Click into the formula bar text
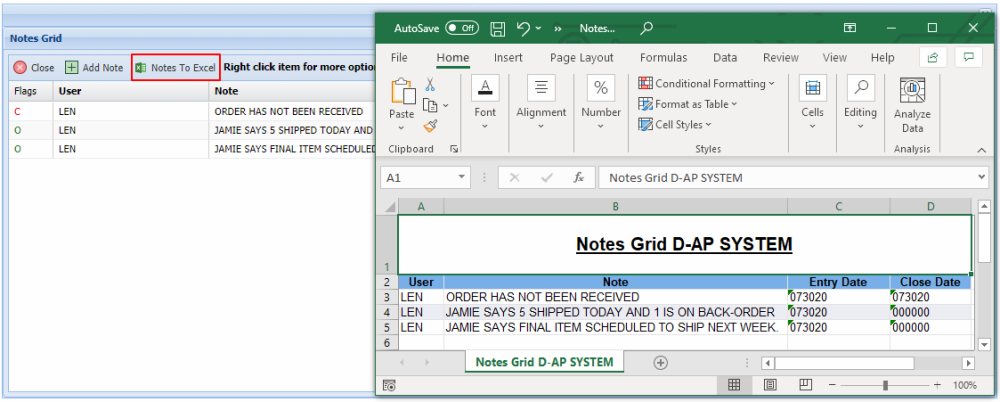The image size is (1000, 402). tap(788, 178)
